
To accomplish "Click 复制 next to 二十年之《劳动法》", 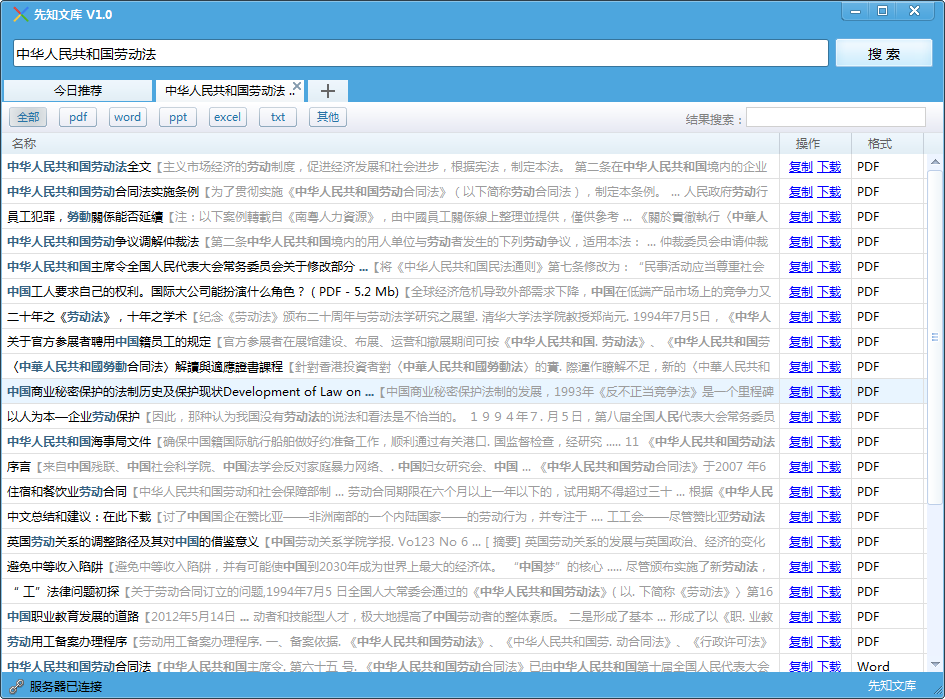I will point(802,316).
